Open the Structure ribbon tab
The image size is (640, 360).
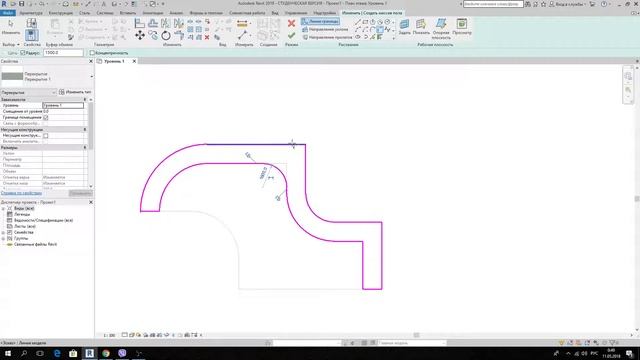pos(61,13)
